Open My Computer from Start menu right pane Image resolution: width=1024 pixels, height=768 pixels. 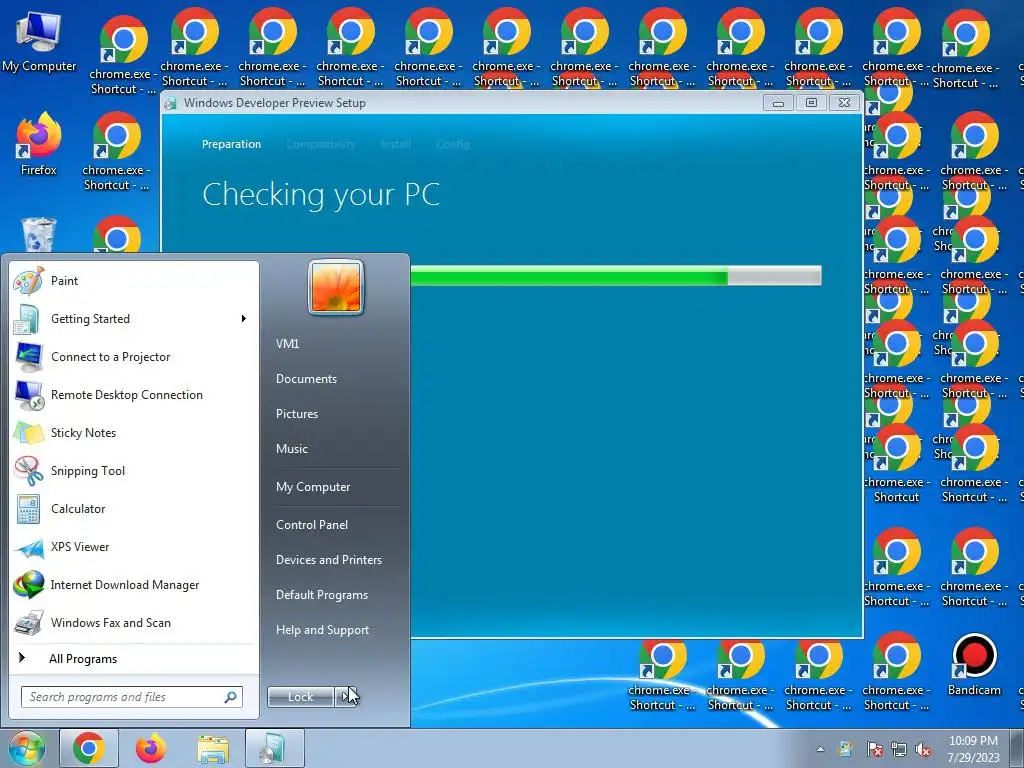coord(313,487)
